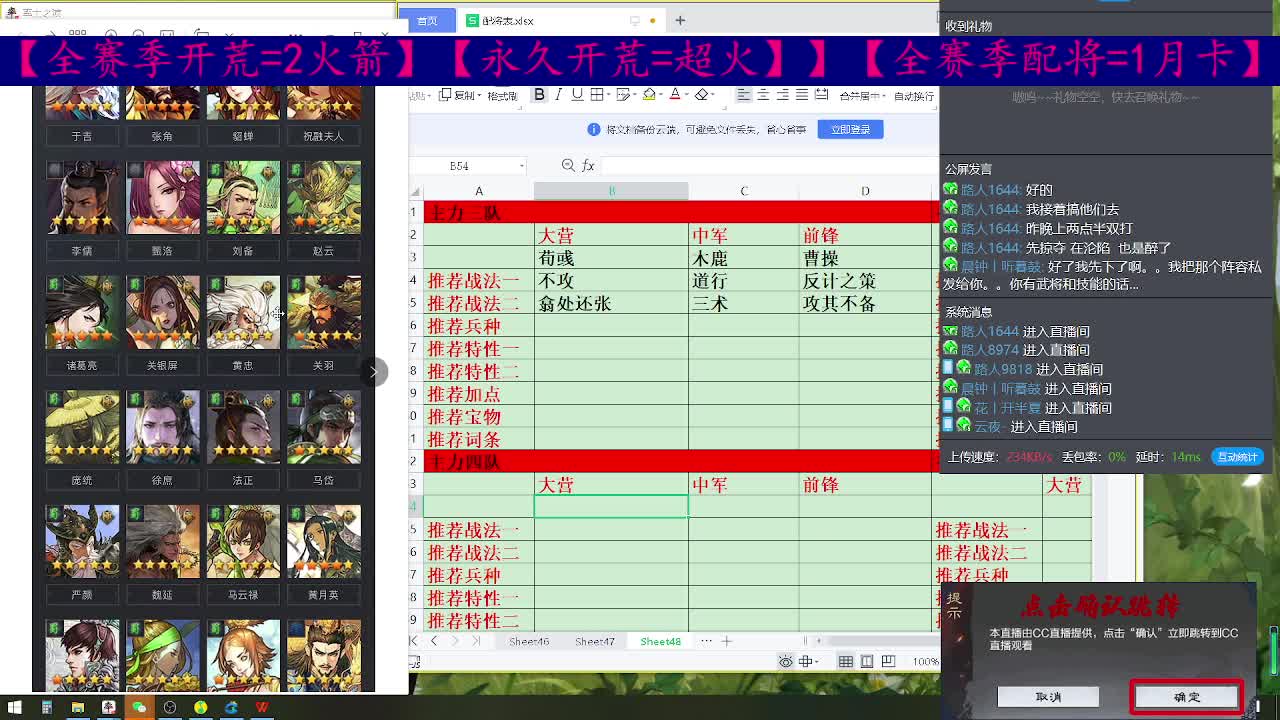The width and height of the screenshot is (1280, 720).
Task: Switch to page layout view icon
Action: (x=867, y=661)
